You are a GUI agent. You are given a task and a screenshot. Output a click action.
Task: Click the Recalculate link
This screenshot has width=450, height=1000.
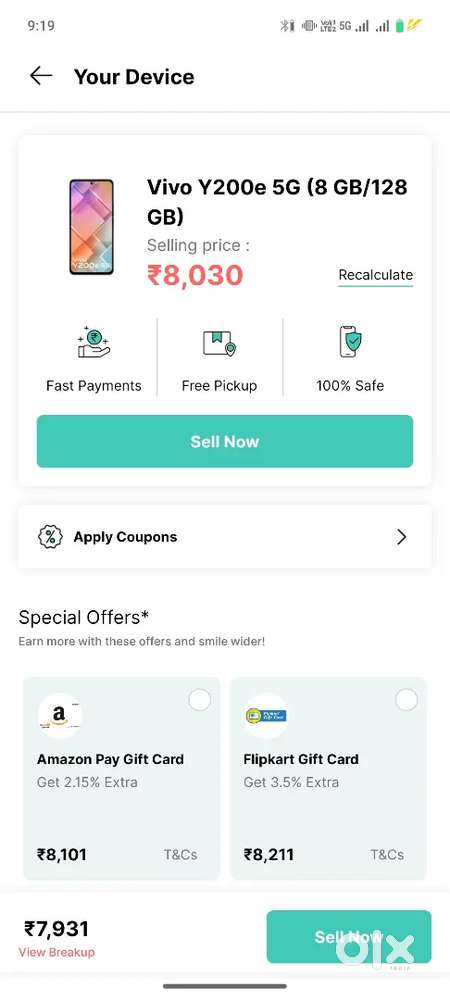click(375, 276)
